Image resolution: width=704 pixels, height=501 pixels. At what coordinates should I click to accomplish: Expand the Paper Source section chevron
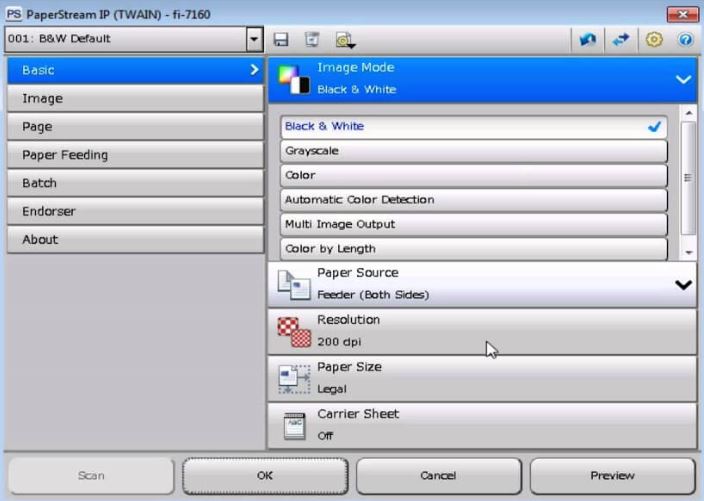(683, 285)
